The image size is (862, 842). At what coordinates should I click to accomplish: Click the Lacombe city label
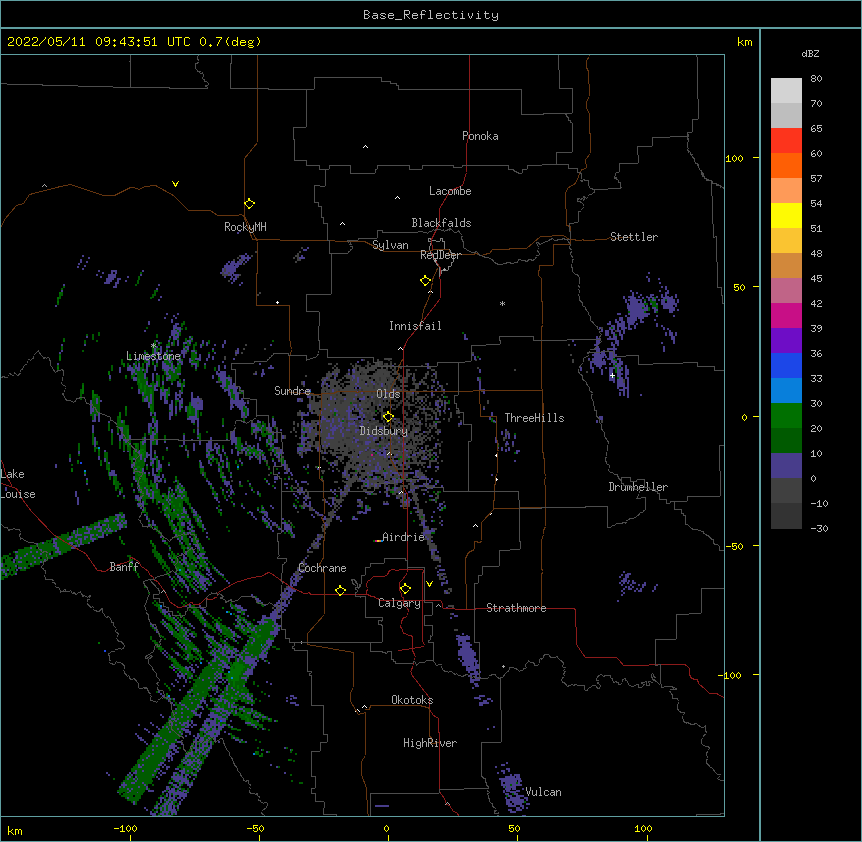[x=450, y=191]
